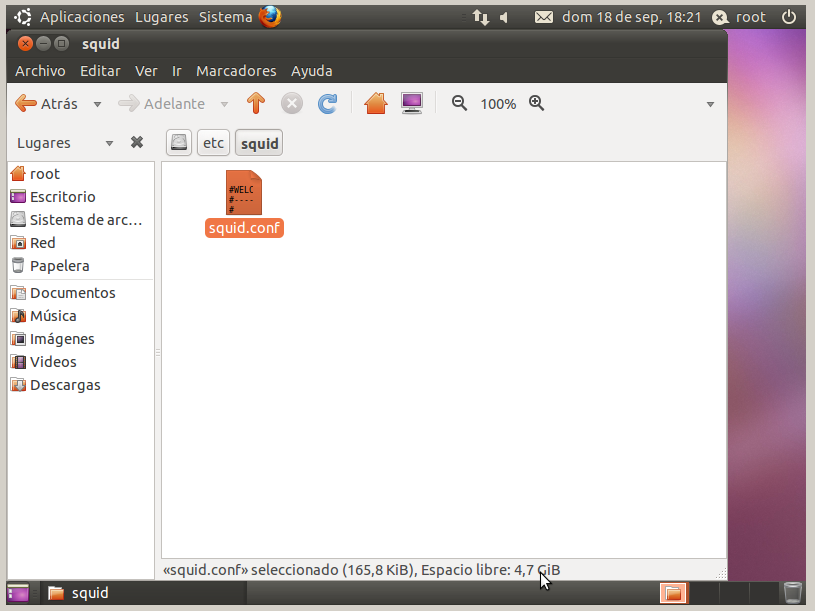
Task: Click the Adelante forward button
Action: 162,103
